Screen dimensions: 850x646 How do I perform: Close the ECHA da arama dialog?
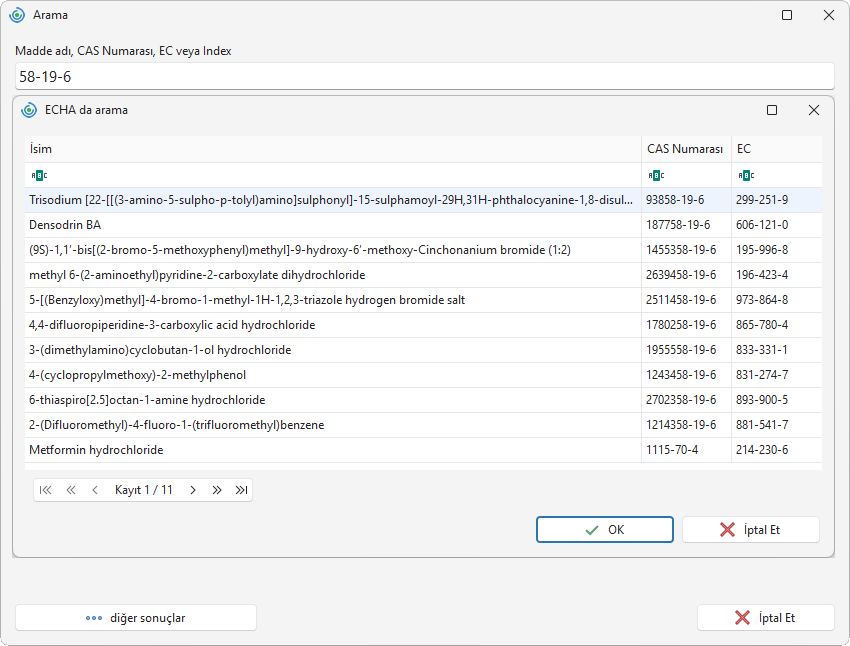tap(814, 110)
